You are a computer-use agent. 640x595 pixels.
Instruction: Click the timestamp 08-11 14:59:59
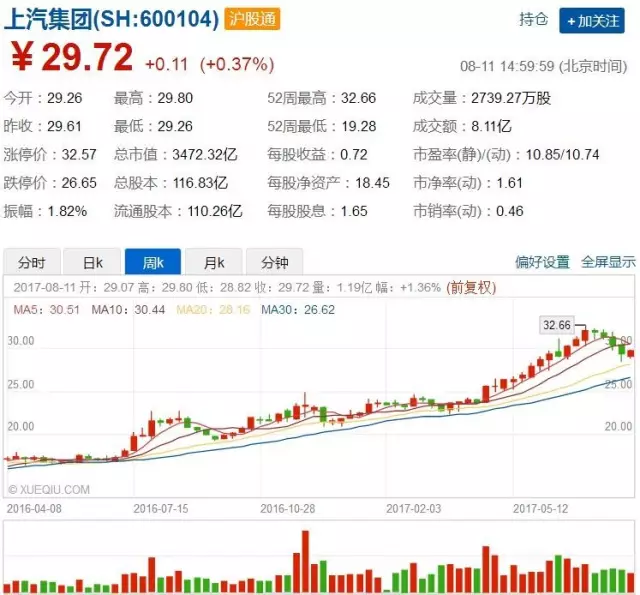(507, 66)
